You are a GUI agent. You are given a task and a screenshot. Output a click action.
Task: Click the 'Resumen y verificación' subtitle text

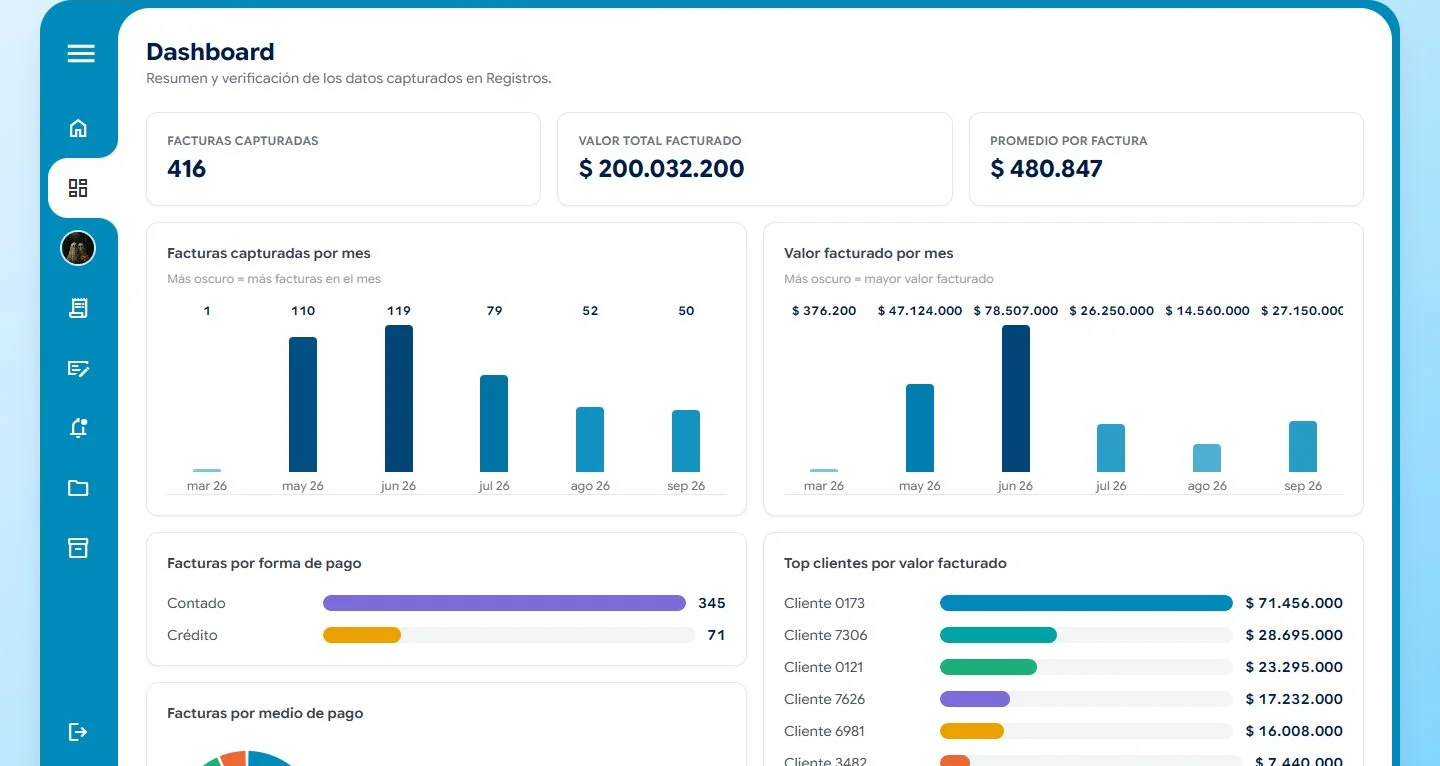pyautogui.click(x=349, y=78)
